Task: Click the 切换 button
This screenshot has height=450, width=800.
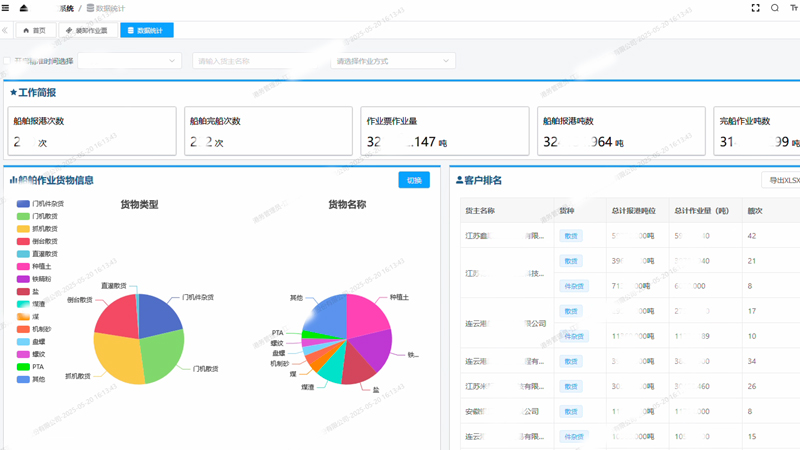Action: (414, 180)
